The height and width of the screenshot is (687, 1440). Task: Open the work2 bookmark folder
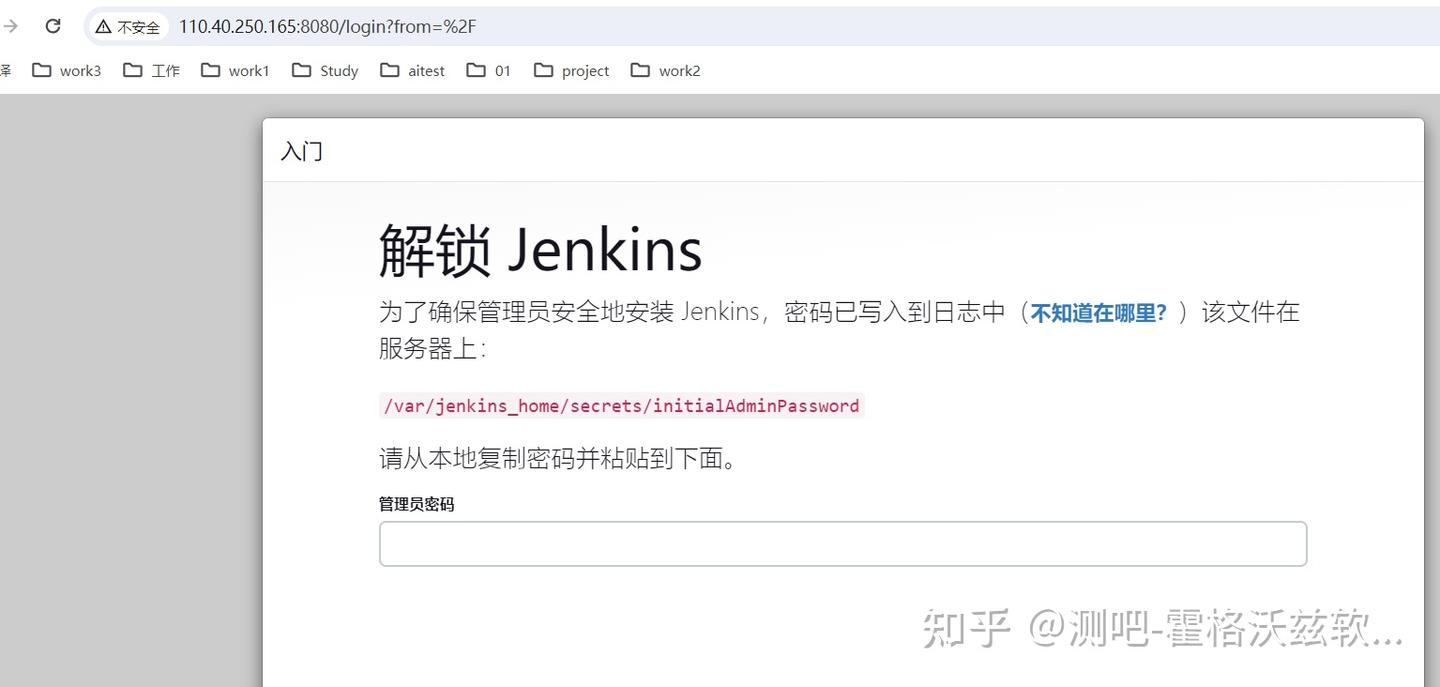tap(665, 70)
